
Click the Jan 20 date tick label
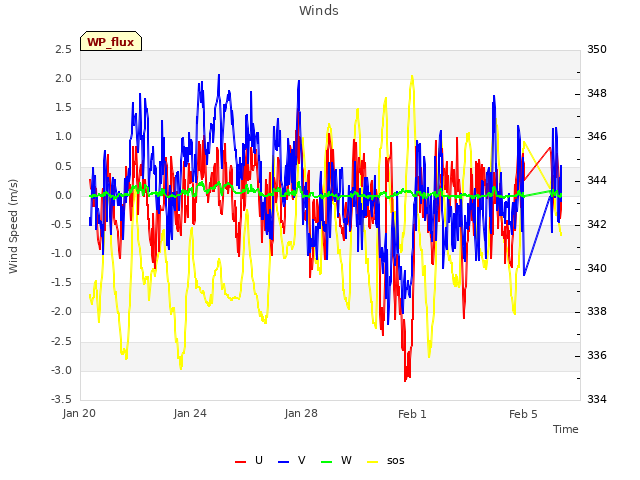coord(79,413)
